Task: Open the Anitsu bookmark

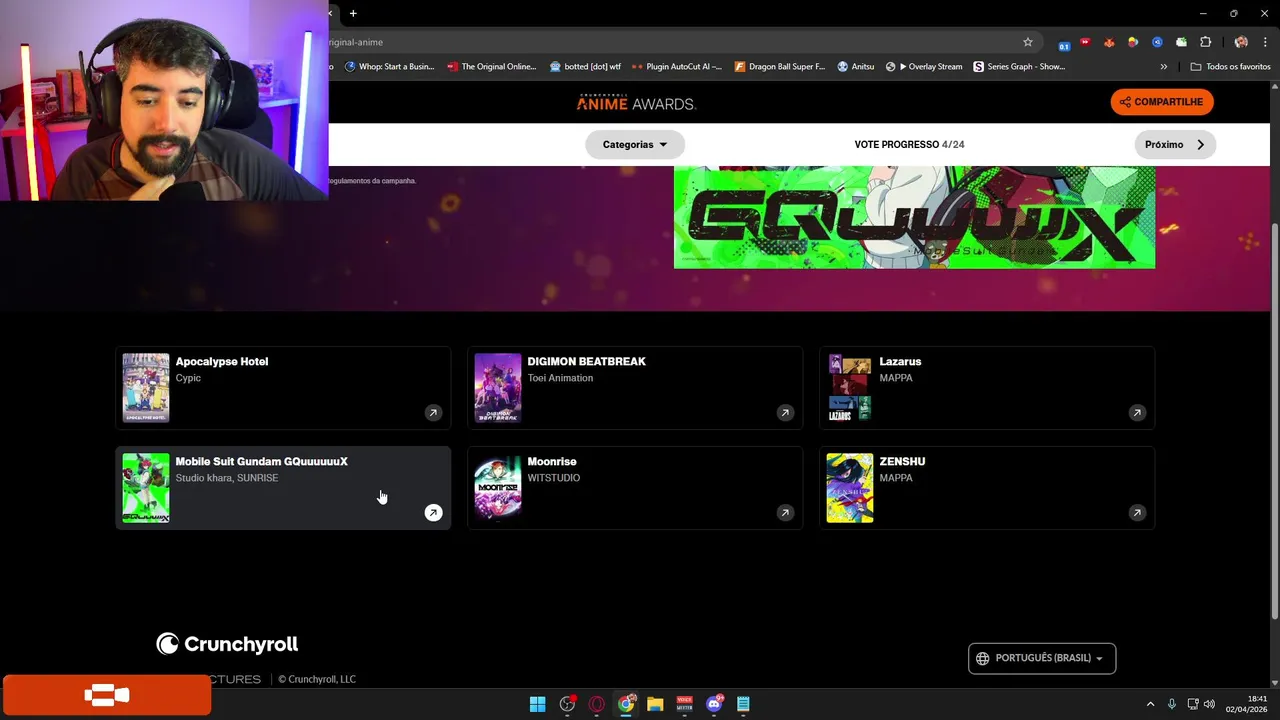Action: click(856, 67)
